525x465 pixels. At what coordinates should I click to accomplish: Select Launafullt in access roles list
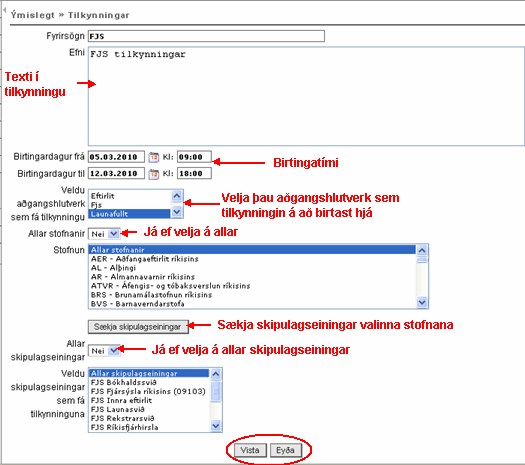click(130, 214)
